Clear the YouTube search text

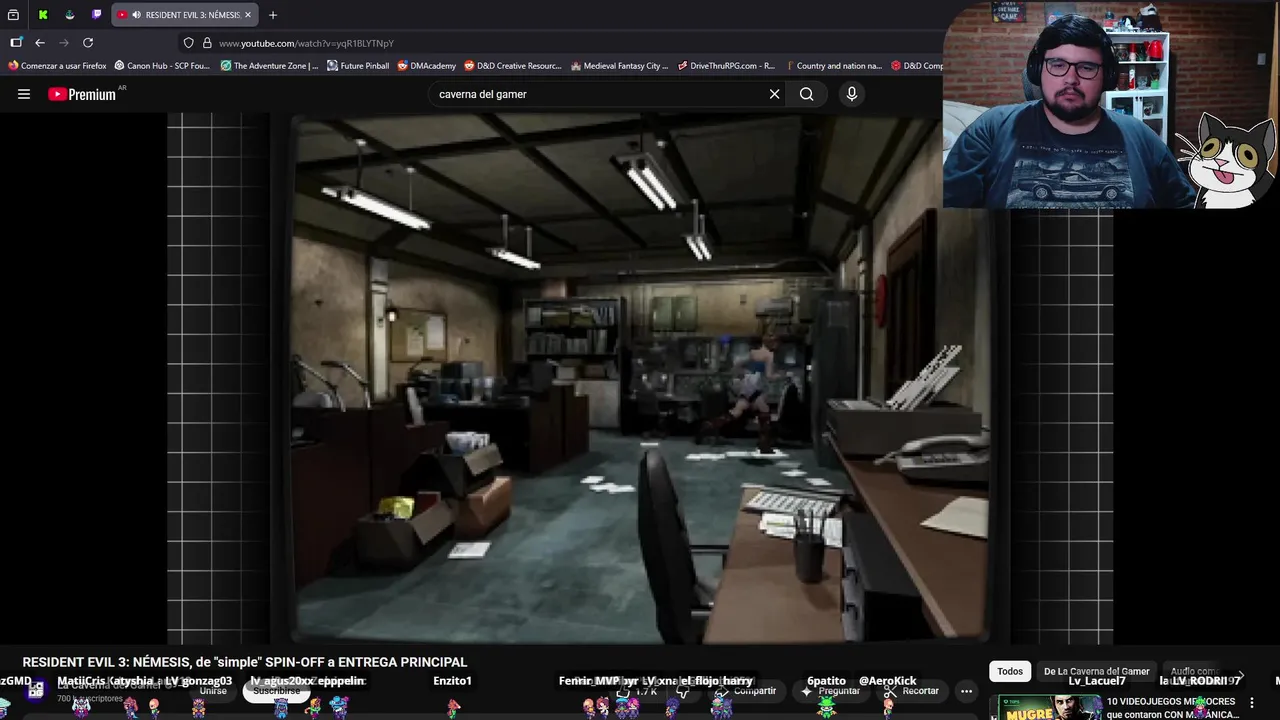pyautogui.click(x=774, y=94)
